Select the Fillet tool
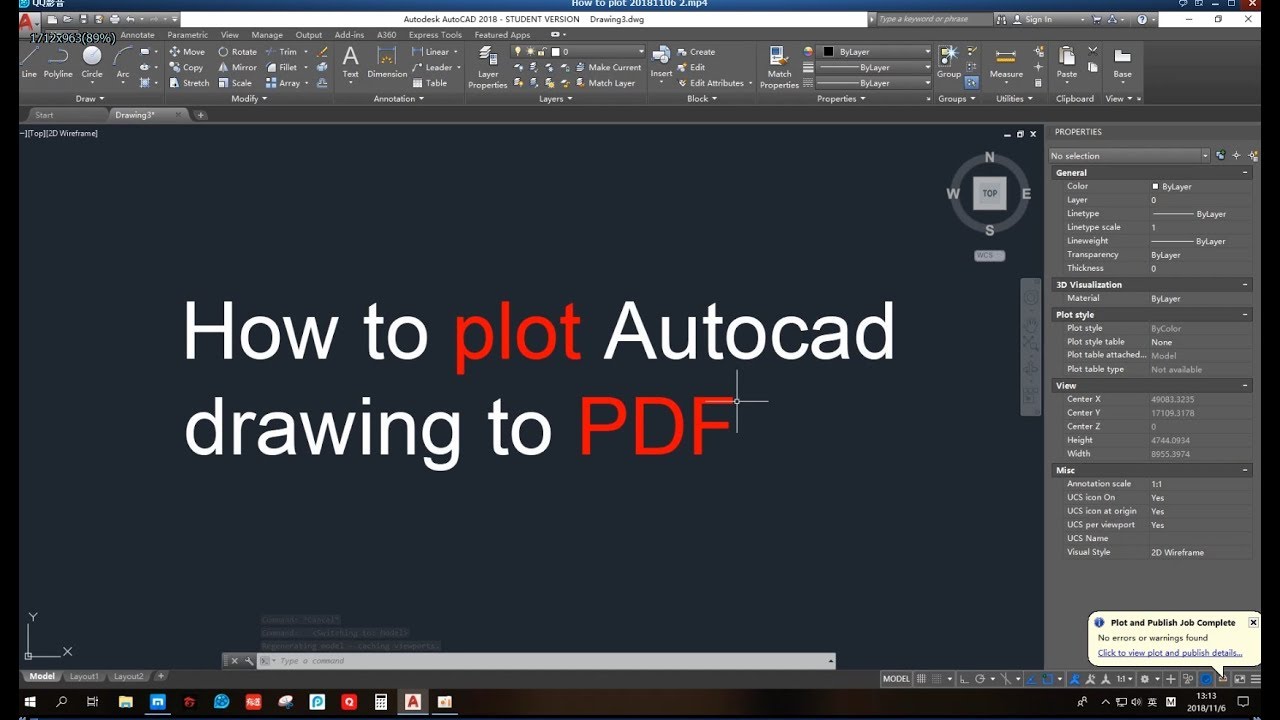This screenshot has height=720, width=1280. click(x=281, y=67)
